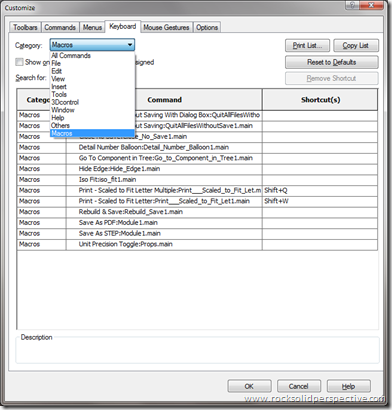Open Help from the dialog footer
Screen dimensions: 392x410
coord(348,386)
